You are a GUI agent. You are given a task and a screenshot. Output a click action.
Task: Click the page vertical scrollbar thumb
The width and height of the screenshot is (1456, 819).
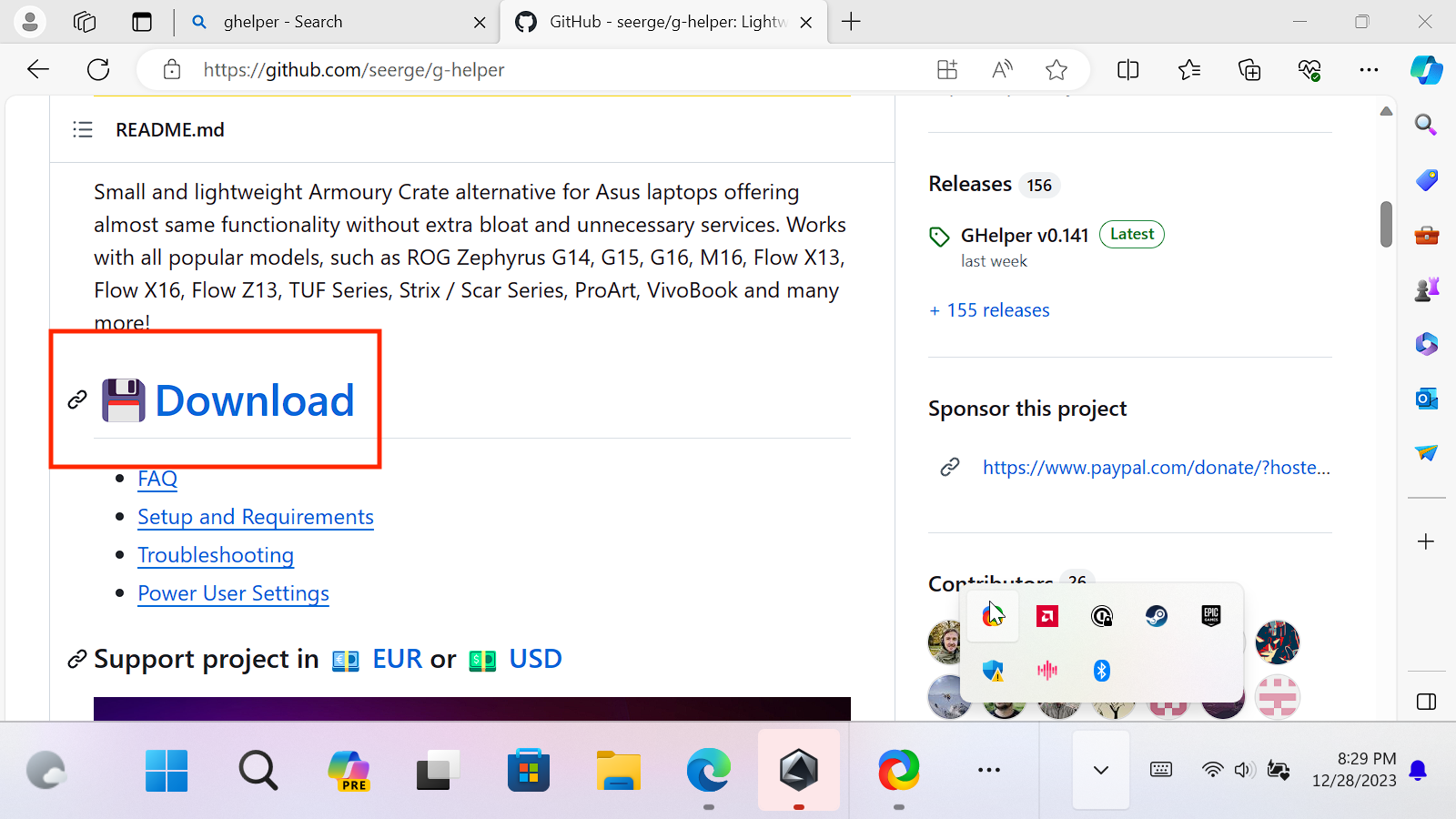point(1386,224)
